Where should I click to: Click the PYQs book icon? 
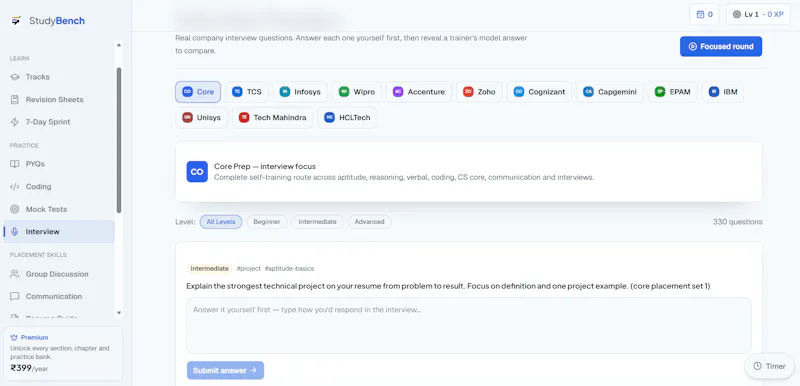[15, 164]
